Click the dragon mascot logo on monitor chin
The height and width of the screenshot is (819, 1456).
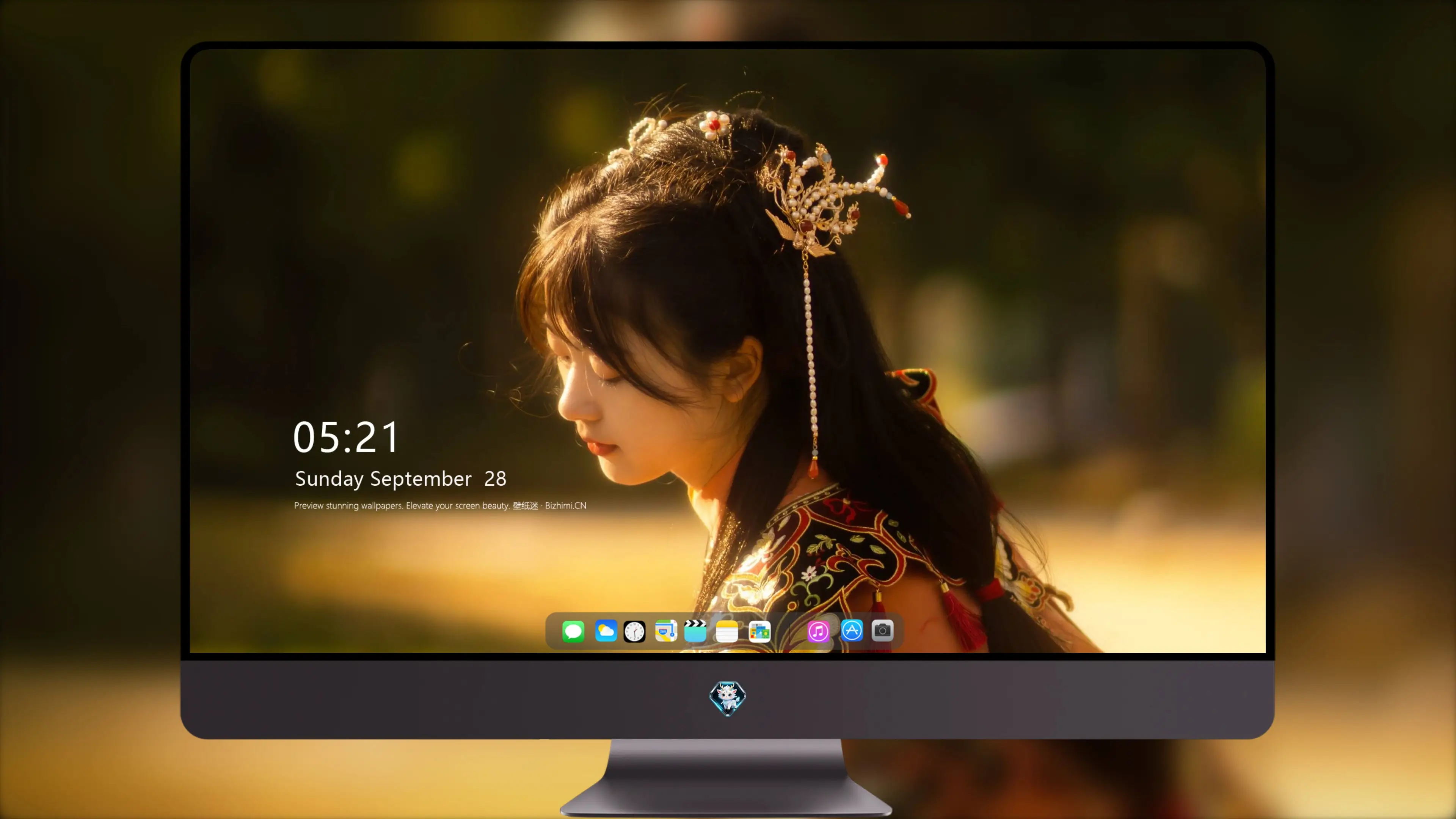[x=728, y=698]
